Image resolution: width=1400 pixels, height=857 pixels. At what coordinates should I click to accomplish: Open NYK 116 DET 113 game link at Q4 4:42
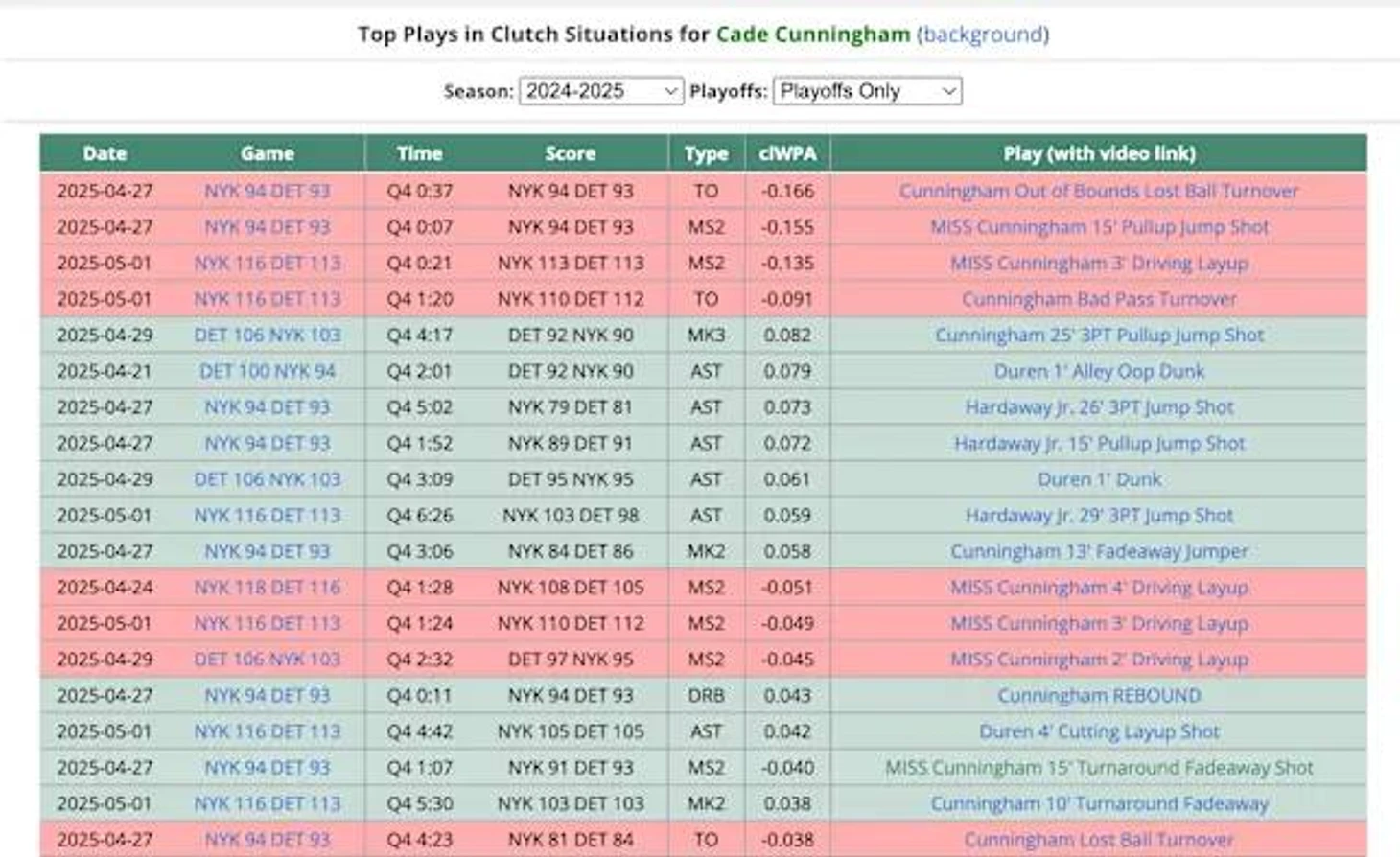pos(267,731)
